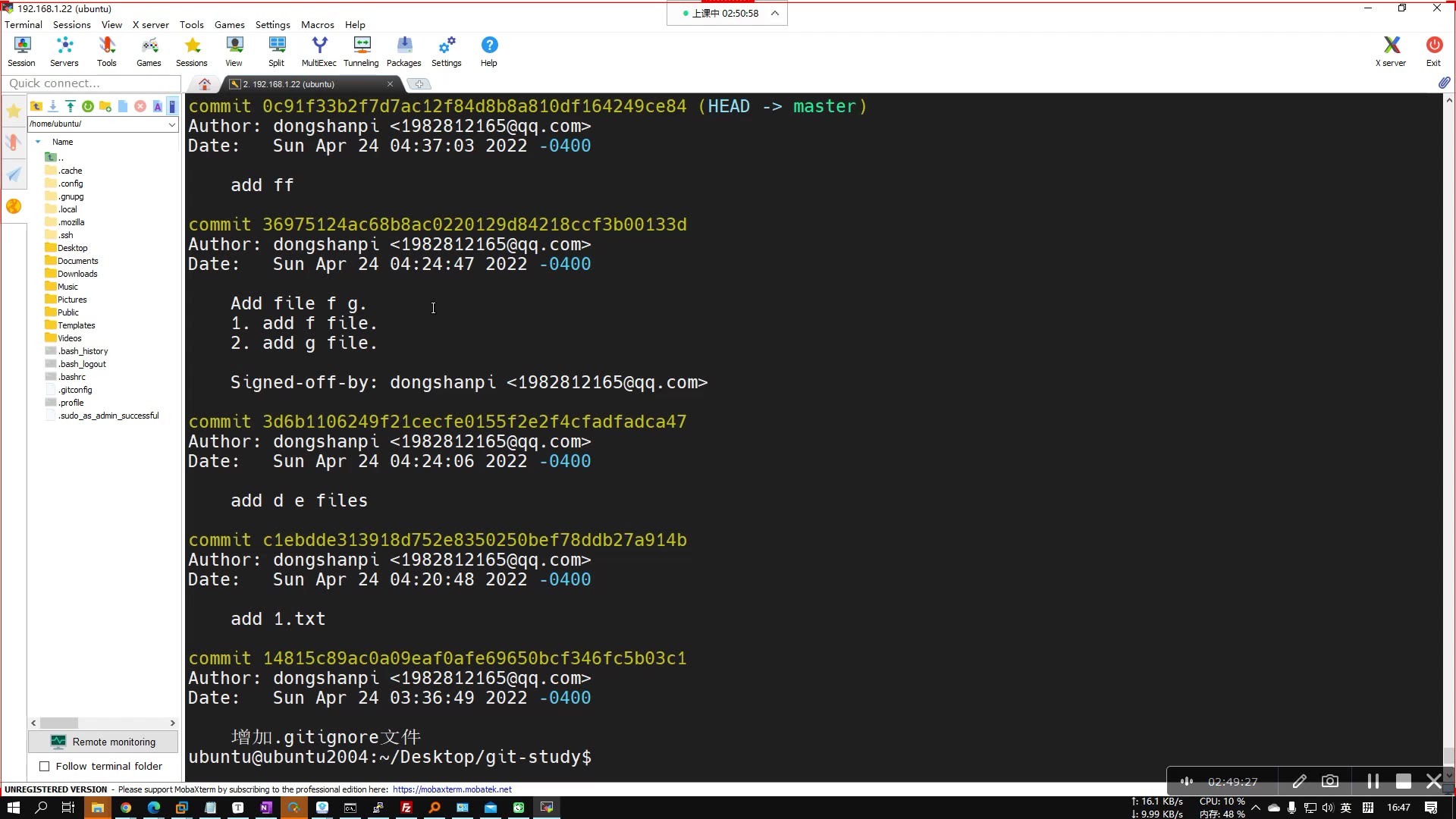The height and width of the screenshot is (819, 1456).
Task: Click the Tools icon in MobaXterm toolbar
Action: [106, 51]
